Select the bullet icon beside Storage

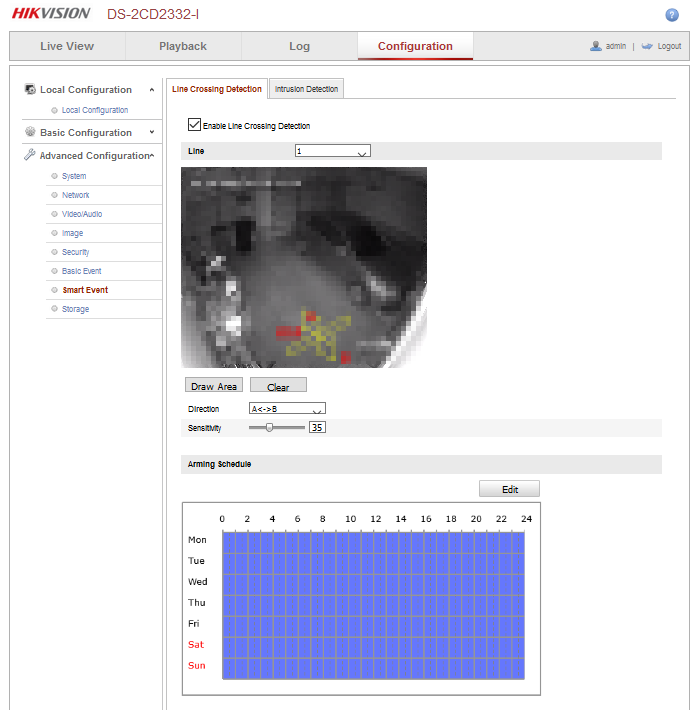54,309
